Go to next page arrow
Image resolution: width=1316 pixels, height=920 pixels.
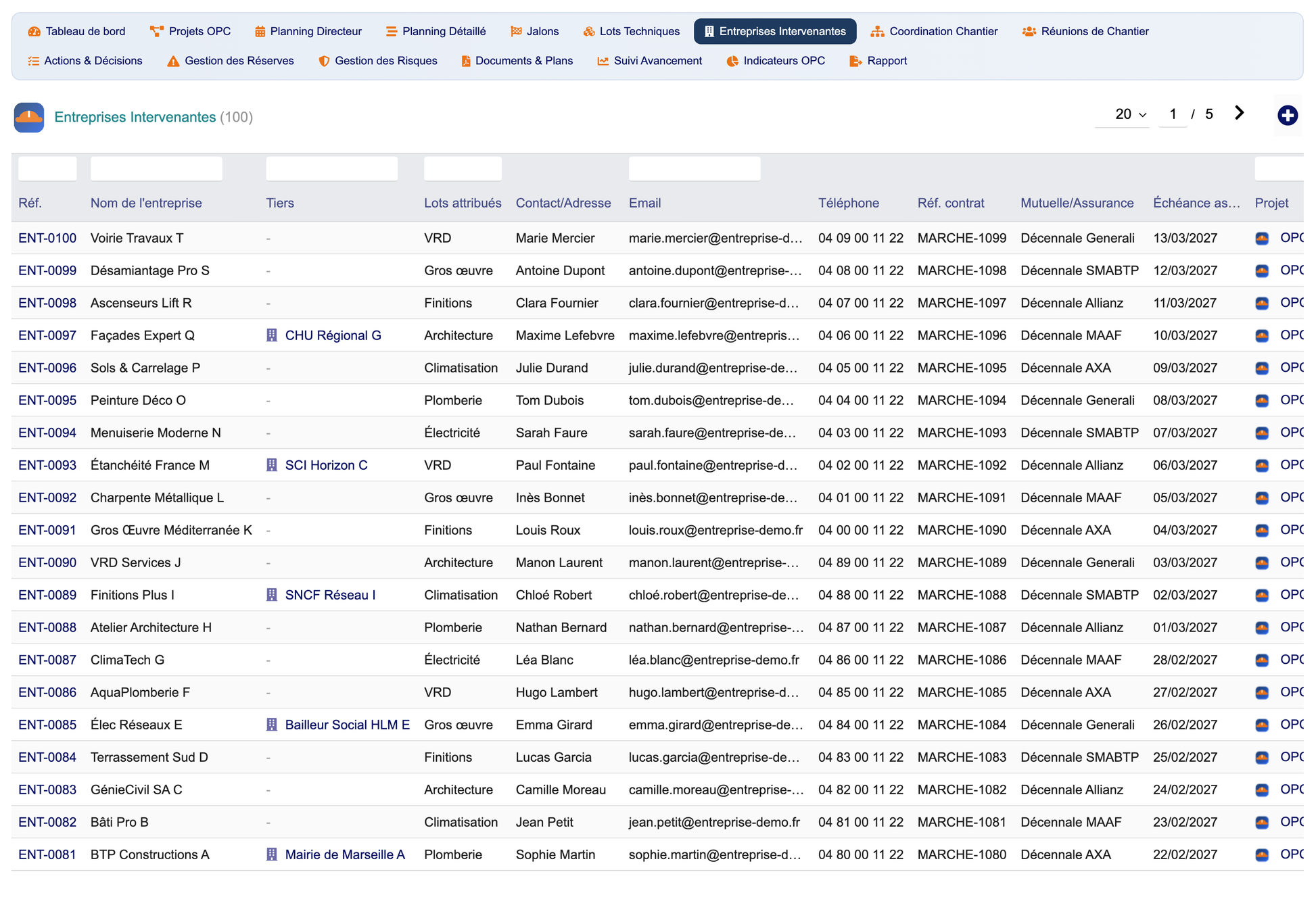click(x=1239, y=113)
